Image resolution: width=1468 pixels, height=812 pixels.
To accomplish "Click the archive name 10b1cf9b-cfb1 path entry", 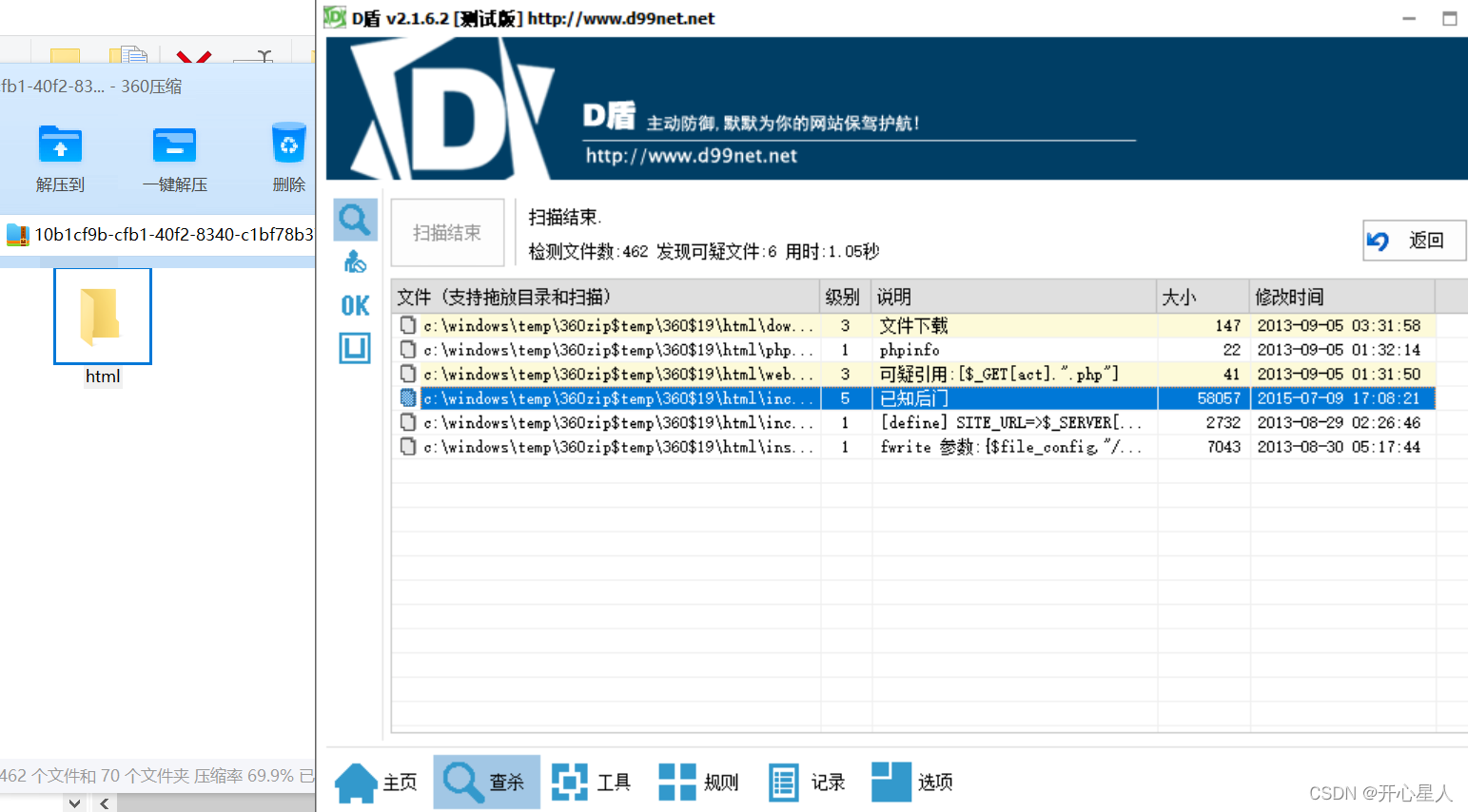I will 173,235.
